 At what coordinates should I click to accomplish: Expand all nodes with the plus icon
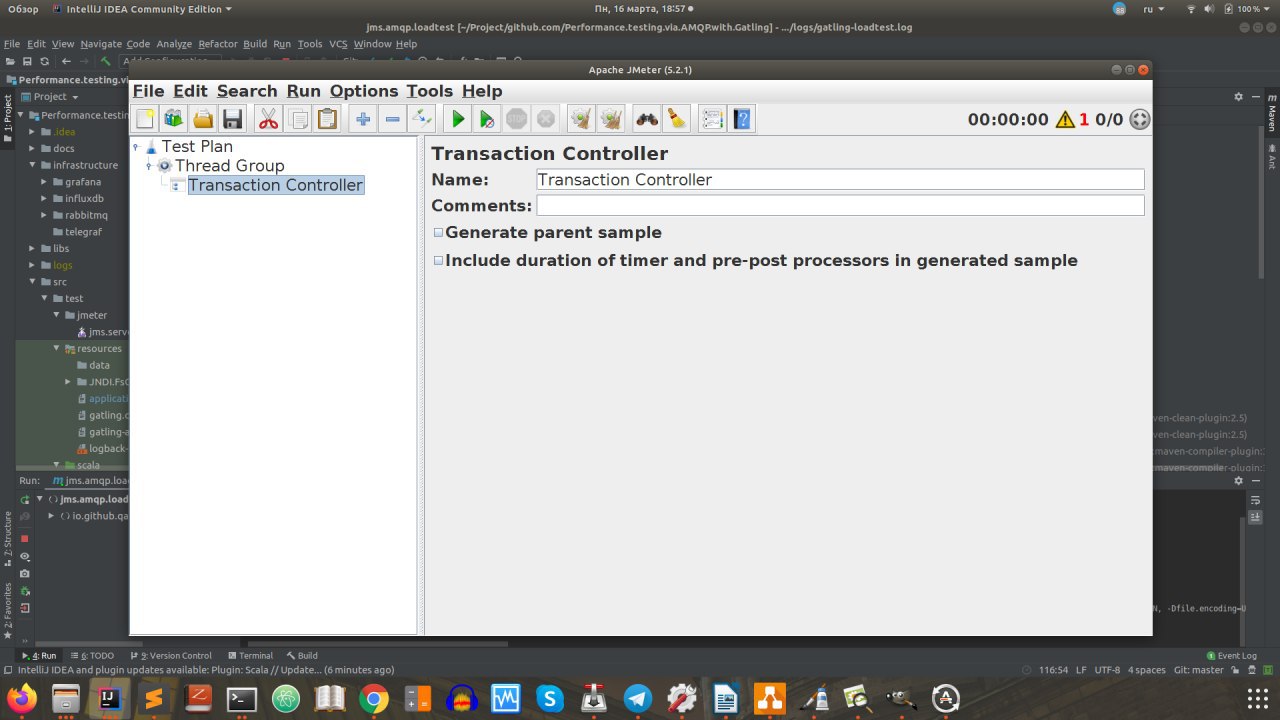click(363, 119)
